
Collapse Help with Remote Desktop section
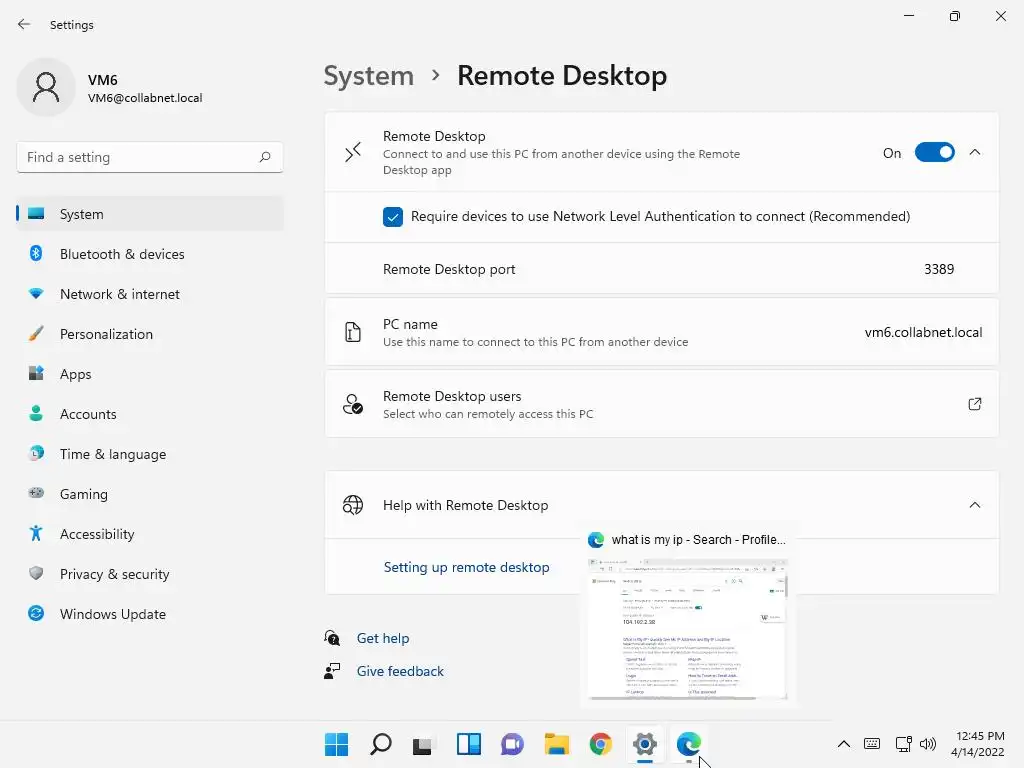[975, 505]
